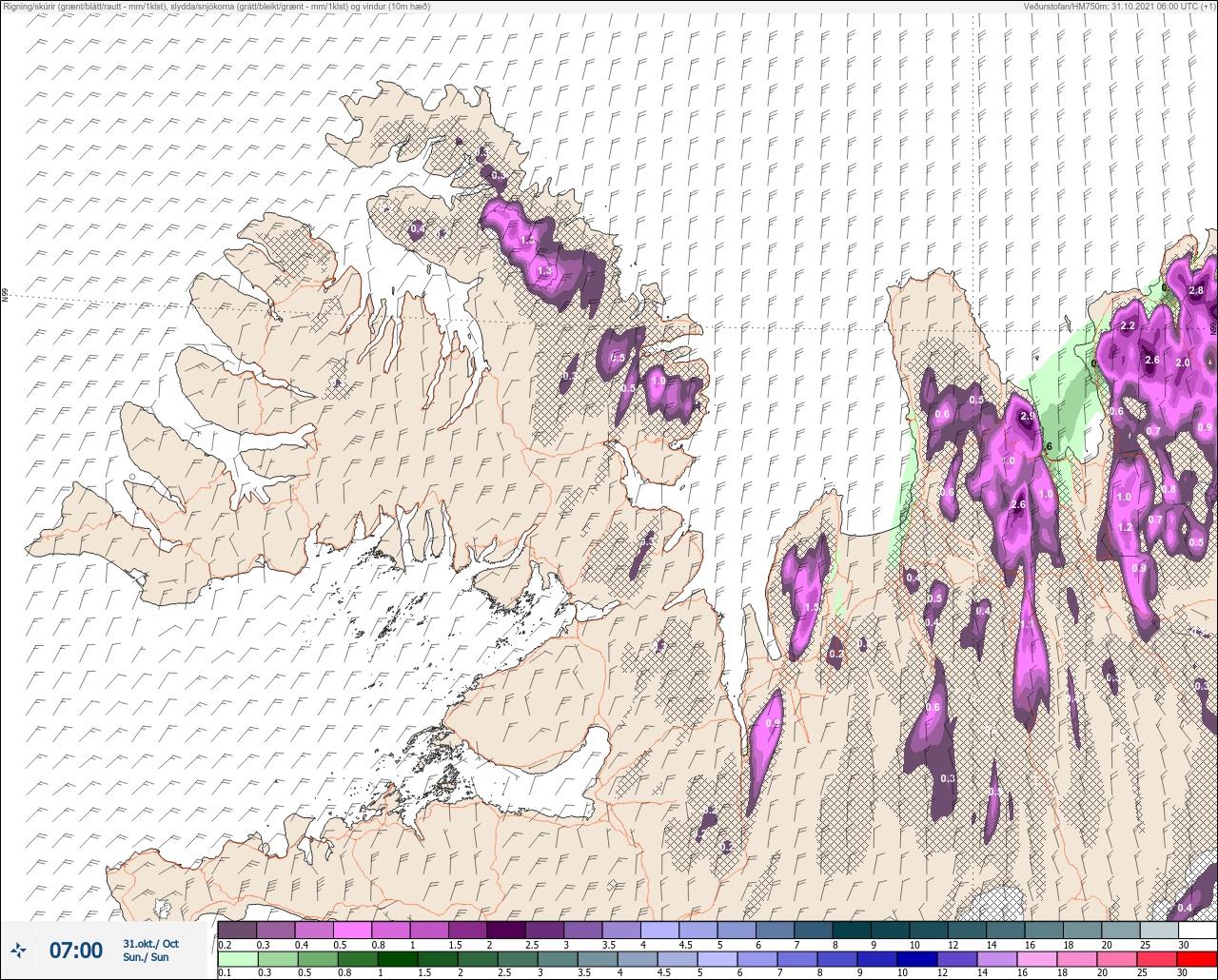Select the top legend swatch starting at 0.5
The width and height of the screenshot is (1218, 980).
(x=352, y=930)
